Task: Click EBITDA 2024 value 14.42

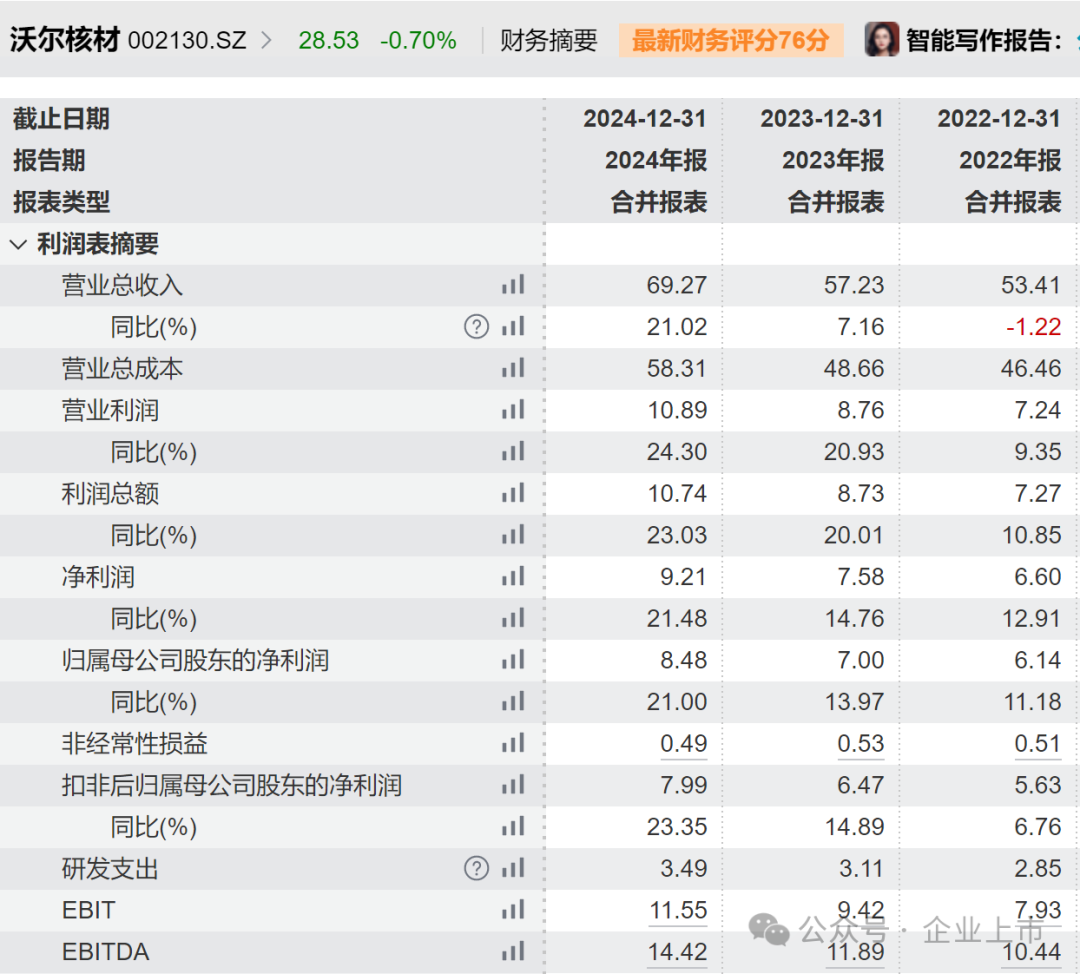Action: tap(678, 952)
